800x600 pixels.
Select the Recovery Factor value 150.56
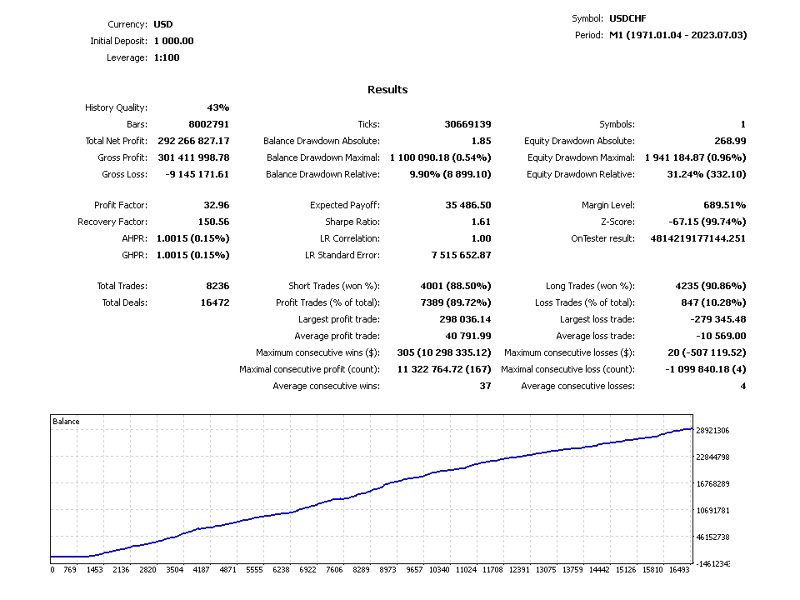pyautogui.click(x=213, y=222)
